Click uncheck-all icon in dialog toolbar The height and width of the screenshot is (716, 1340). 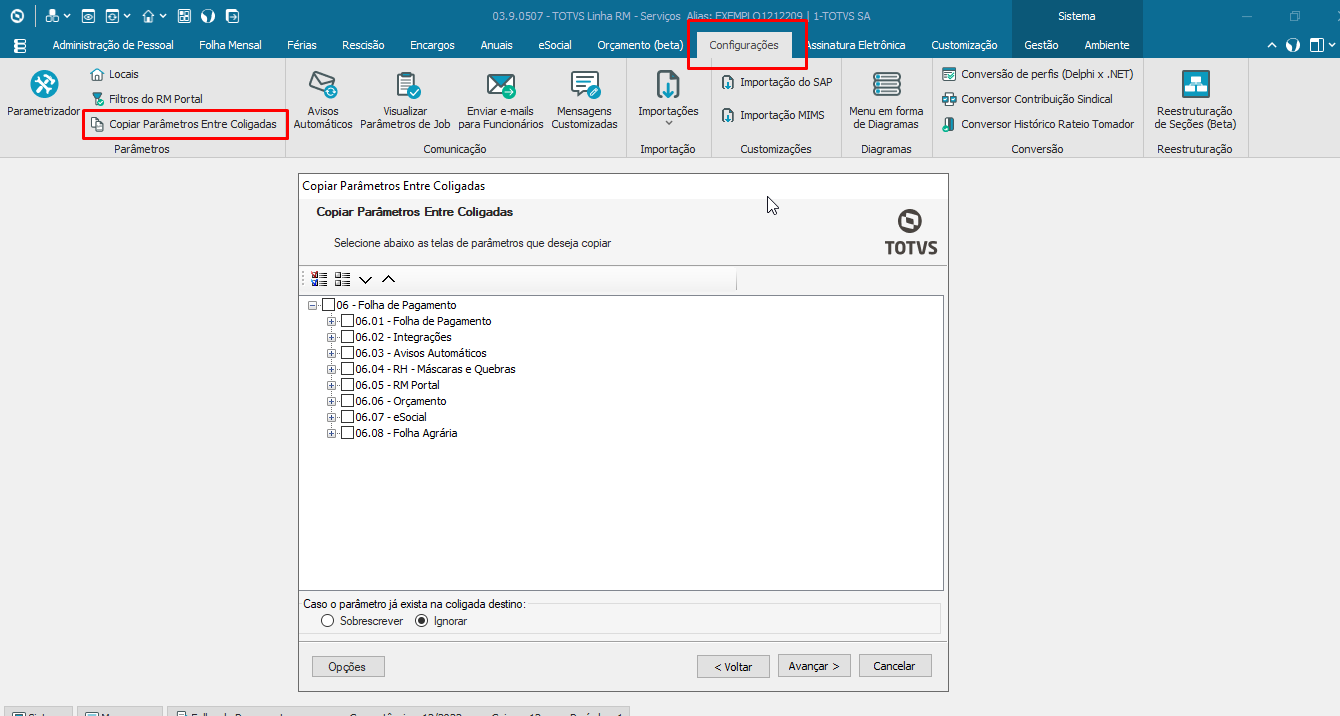click(x=342, y=279)
